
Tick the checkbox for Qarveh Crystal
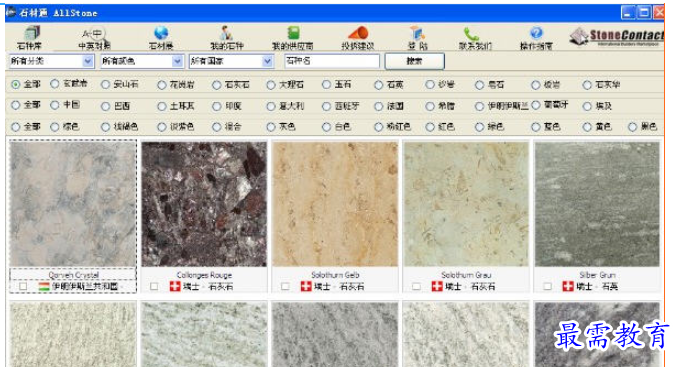pos(23,286)
